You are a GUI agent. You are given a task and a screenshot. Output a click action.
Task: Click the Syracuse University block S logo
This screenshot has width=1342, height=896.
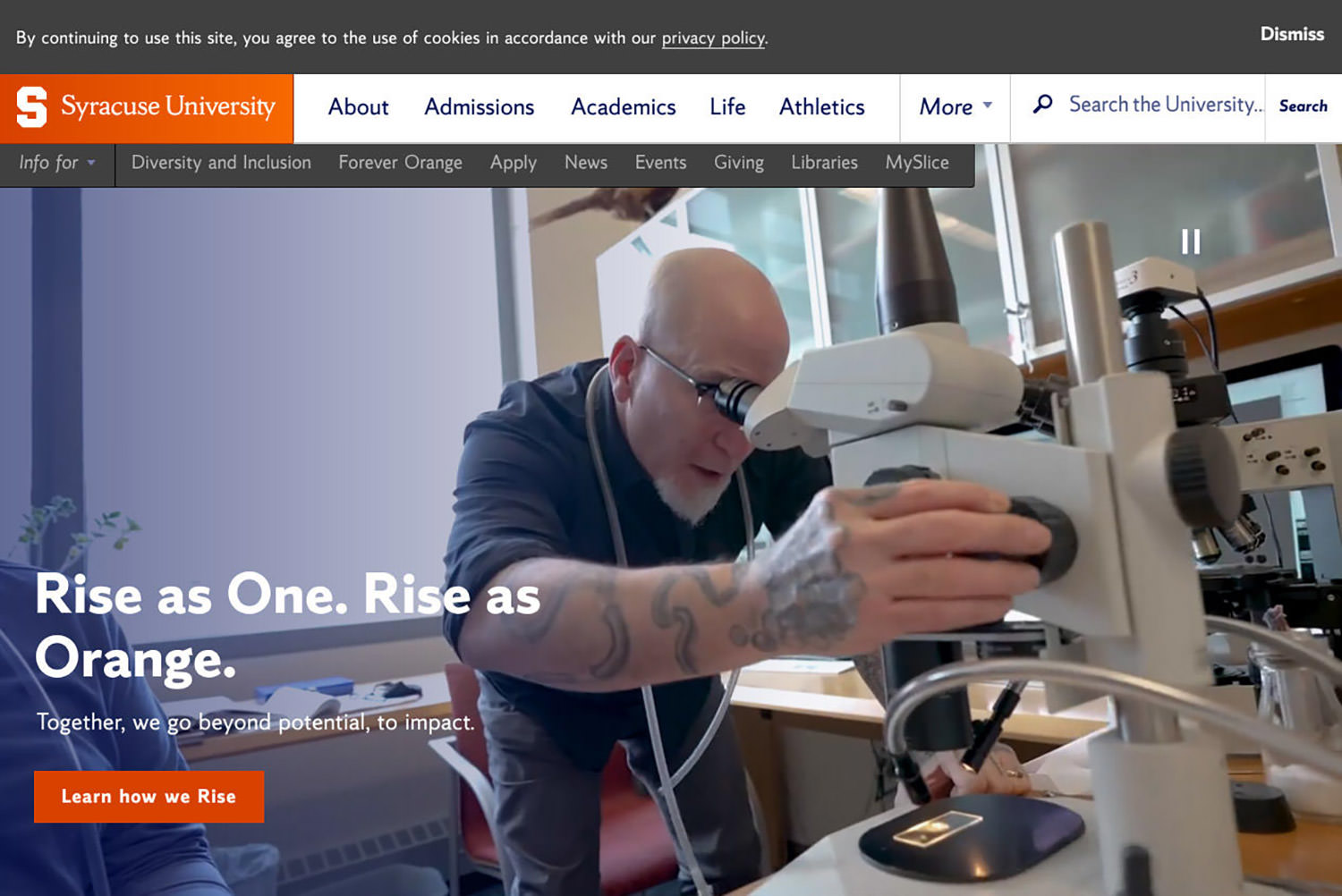coord(31,107)
